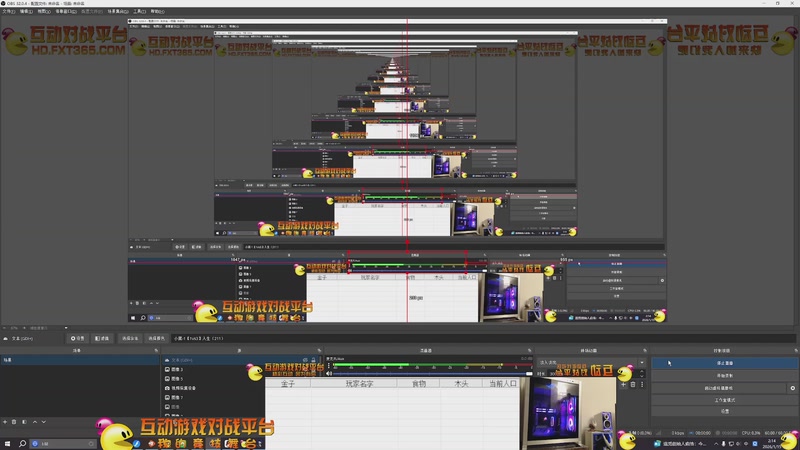Viewport: 800px width, 450px height.
Task: Move the selected scene up
Action: pyautogui.click(x=35, y=422)
